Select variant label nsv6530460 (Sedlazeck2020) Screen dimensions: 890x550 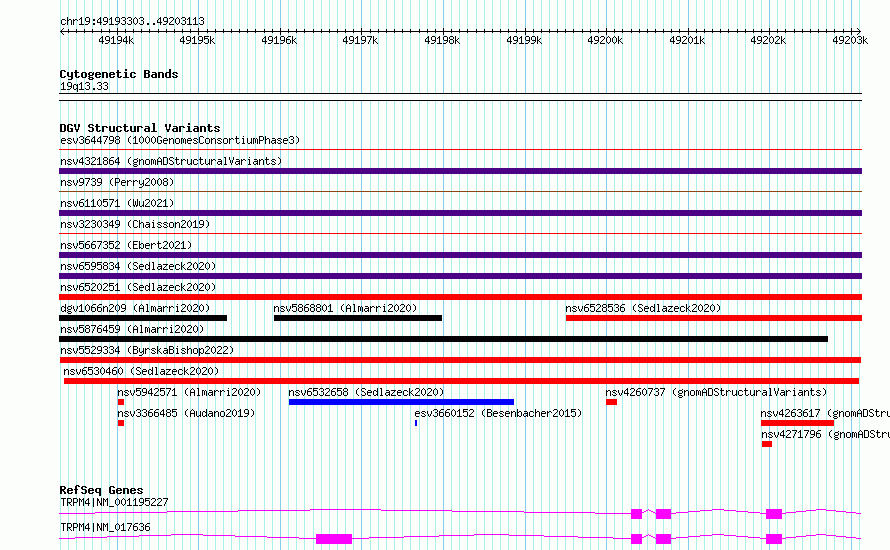(x=141, y=371)
